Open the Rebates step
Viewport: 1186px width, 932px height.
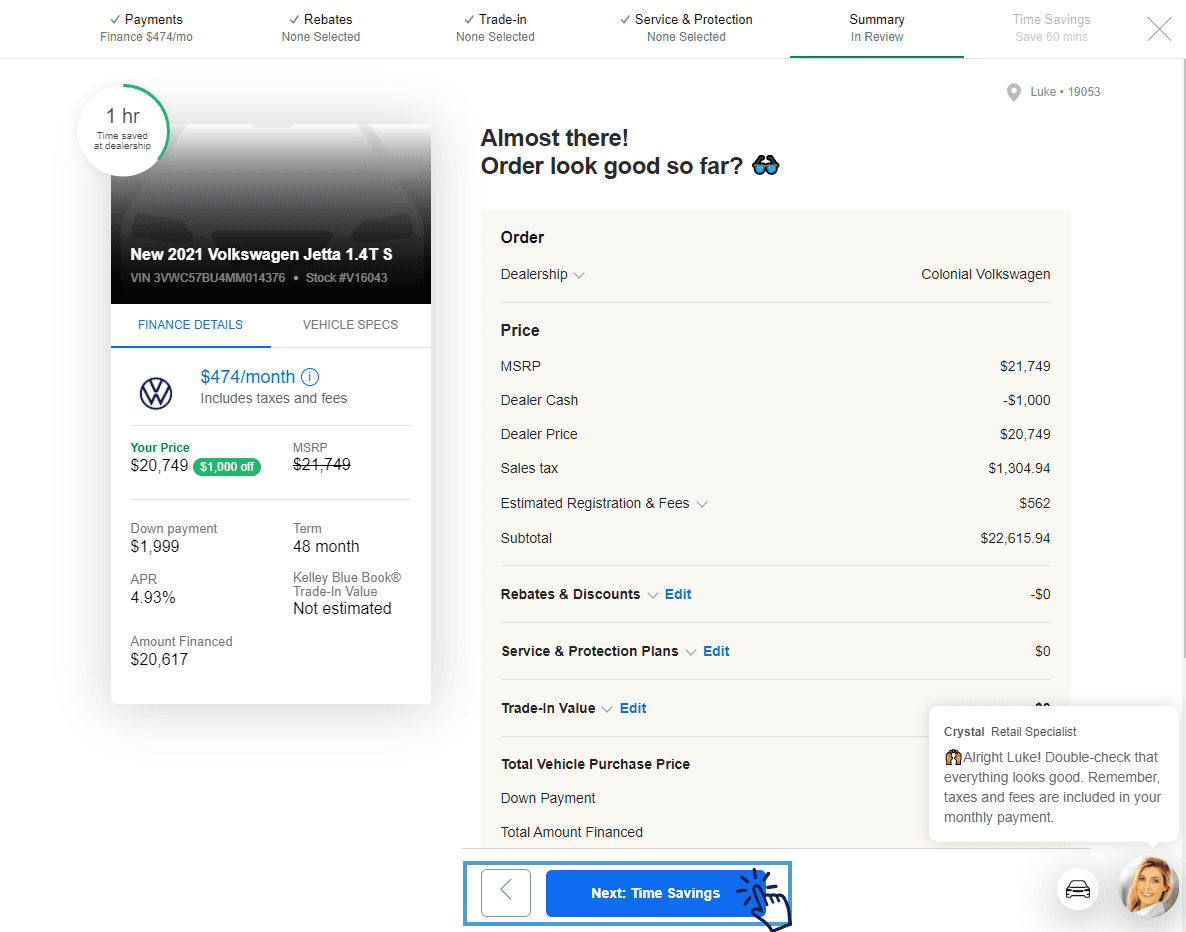321,28
